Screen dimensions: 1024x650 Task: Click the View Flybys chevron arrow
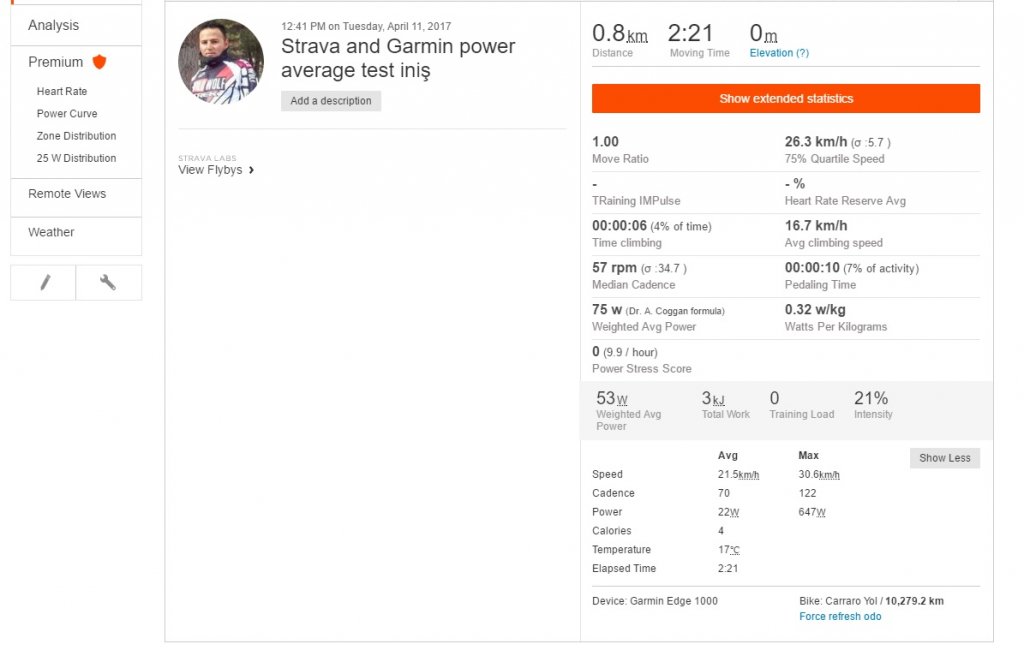tap(251, 170)
